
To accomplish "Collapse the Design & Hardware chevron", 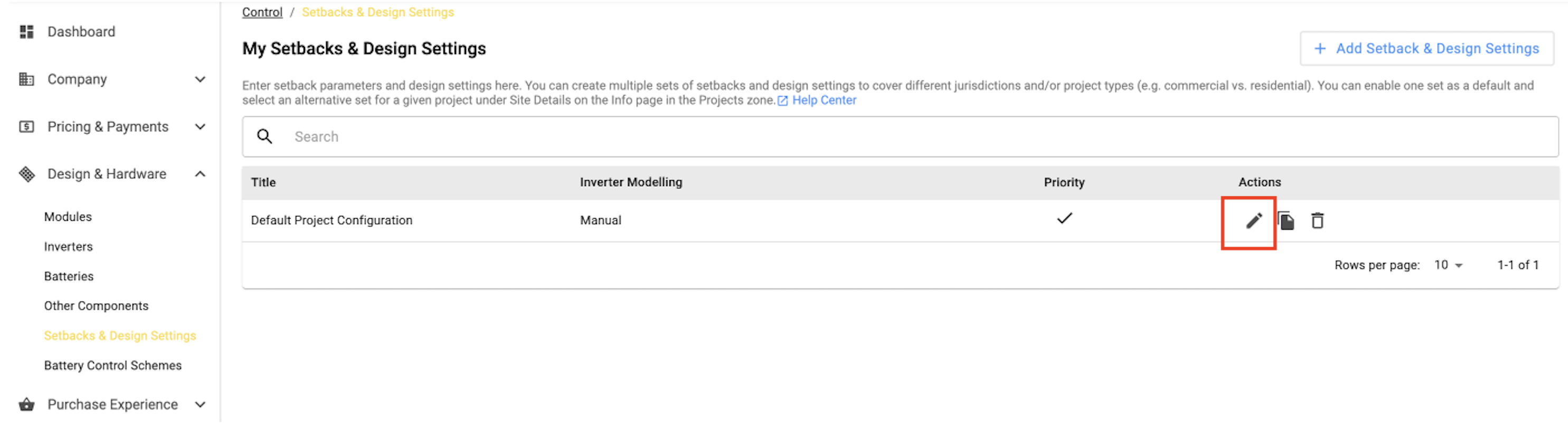I will click(200, 174).
